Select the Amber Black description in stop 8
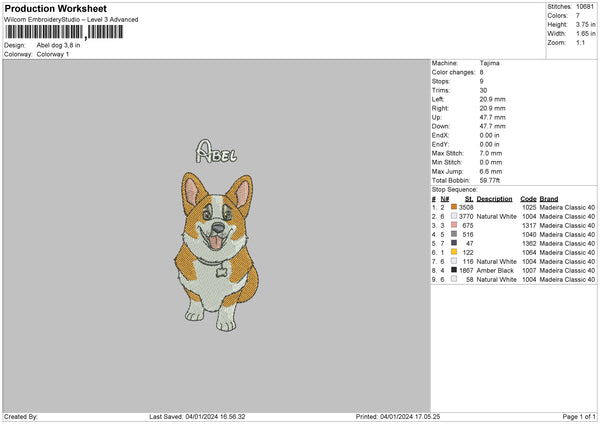The height and width of the screenshot is (424, 600). 495,270
